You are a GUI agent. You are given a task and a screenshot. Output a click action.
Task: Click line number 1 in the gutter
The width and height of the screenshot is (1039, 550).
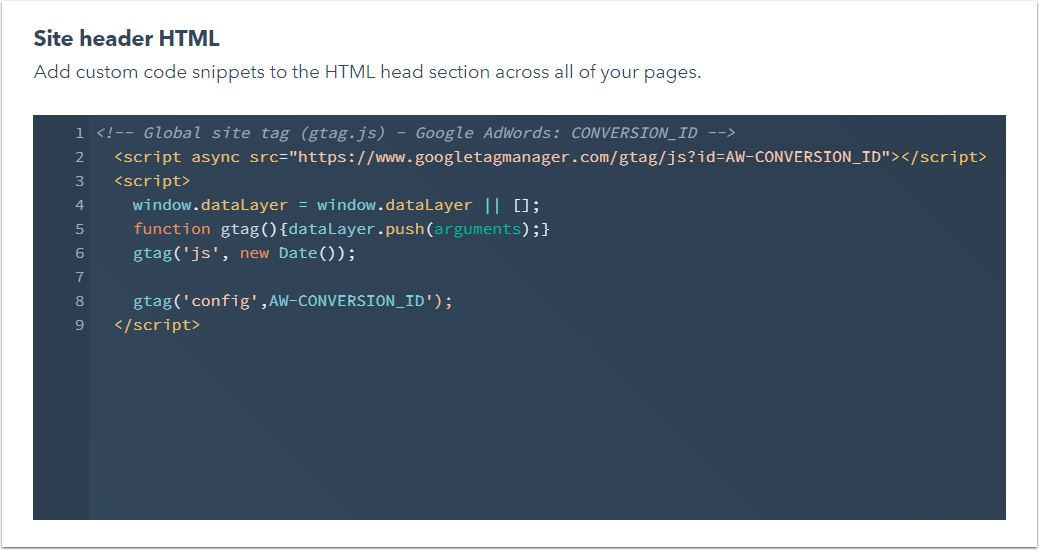pos(79,133)
